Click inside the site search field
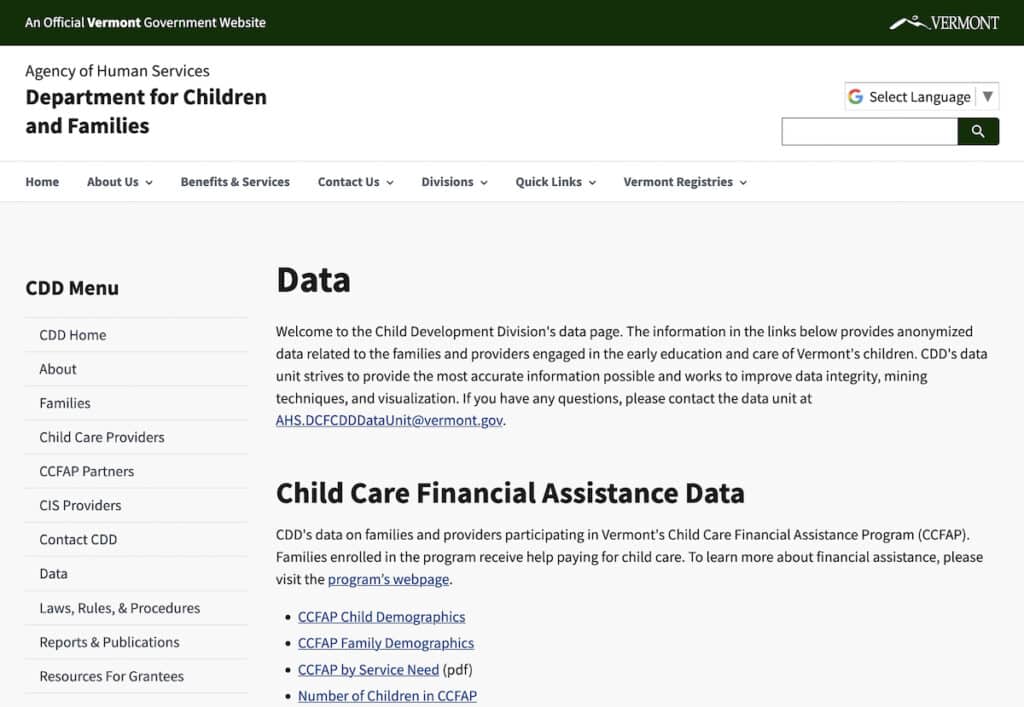This screenshot has height=707, width=1024. pyautogui.click(x=869, y=131)
